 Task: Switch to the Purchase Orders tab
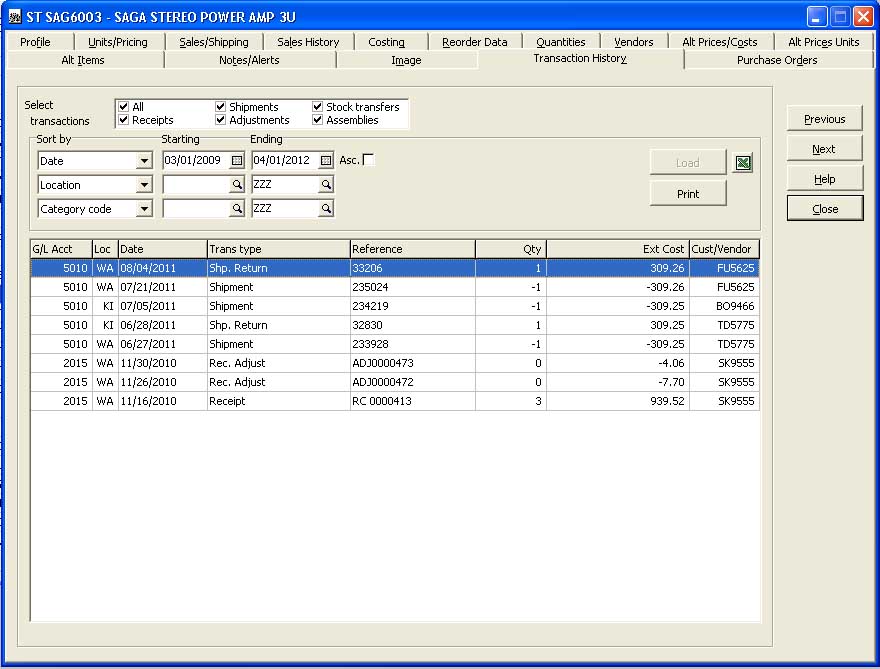pyautogui.click(x=776, y=60)
